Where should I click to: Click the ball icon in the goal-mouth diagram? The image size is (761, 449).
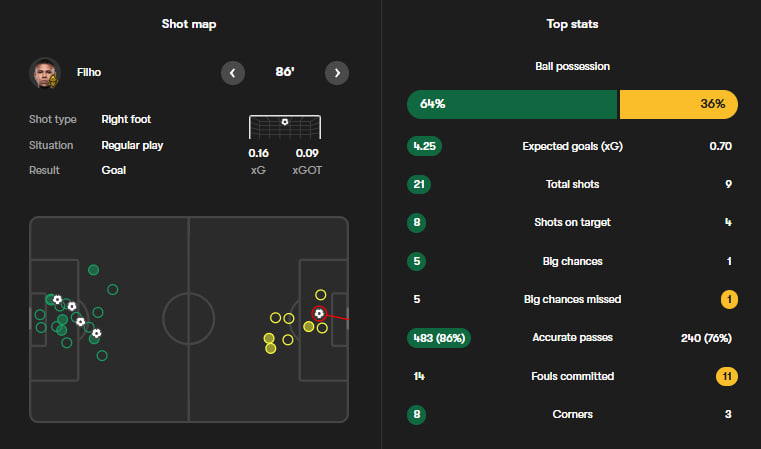285,122
